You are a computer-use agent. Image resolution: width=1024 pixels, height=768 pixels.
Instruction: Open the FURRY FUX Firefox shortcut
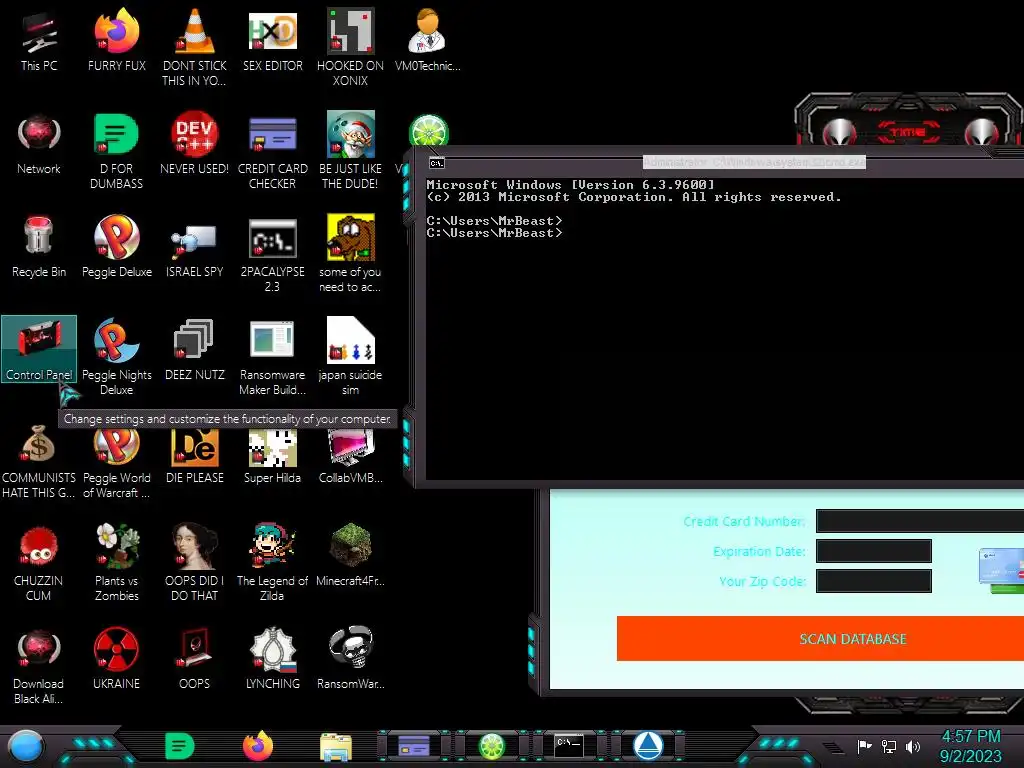pyautogui.click(x=116, y=40)
